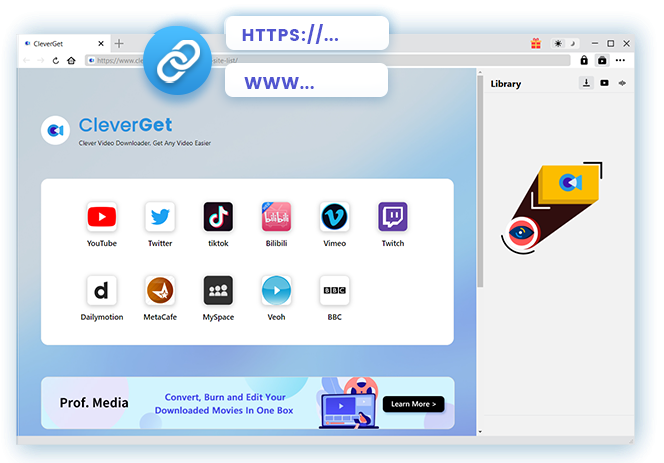Image resolution: width=664 pixels, height=463 pixels.
Task: Click the padlock icon in toolbar
Action: pos(584,60)
